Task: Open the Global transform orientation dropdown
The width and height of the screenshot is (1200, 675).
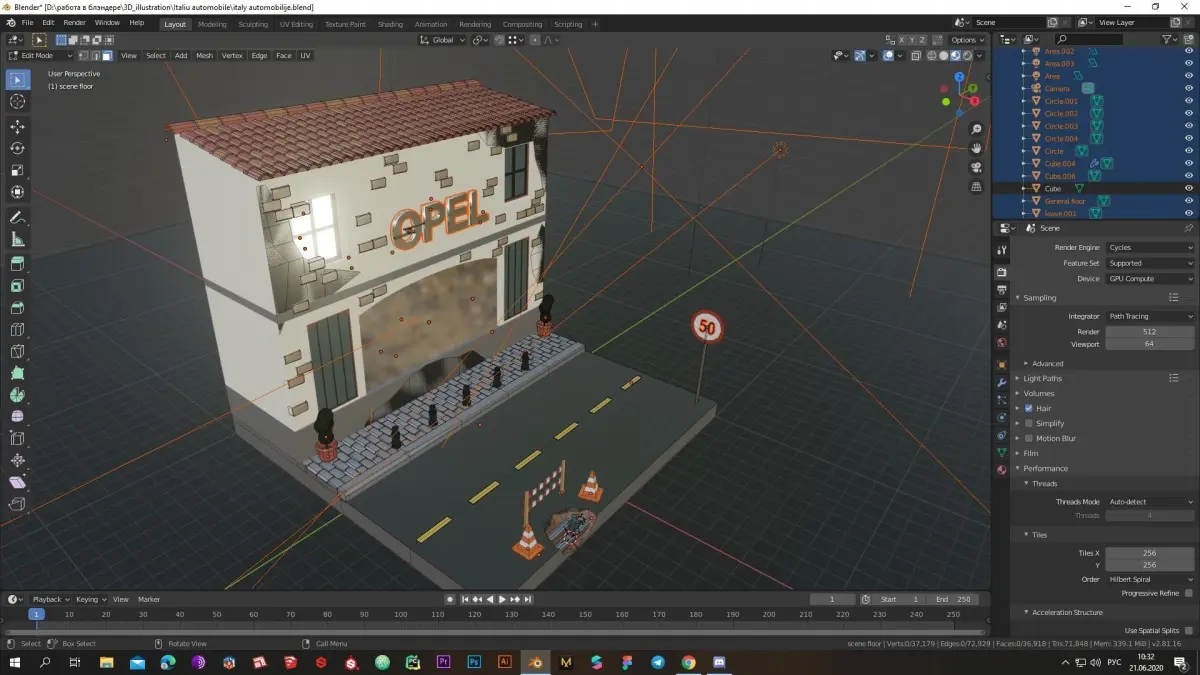Action: click(442, 40)
